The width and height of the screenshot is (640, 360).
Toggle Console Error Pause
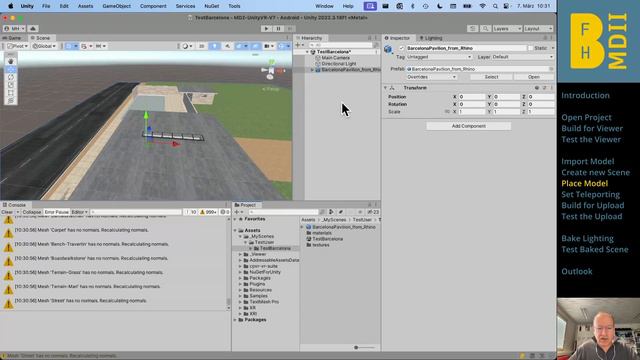coord(56,212)
